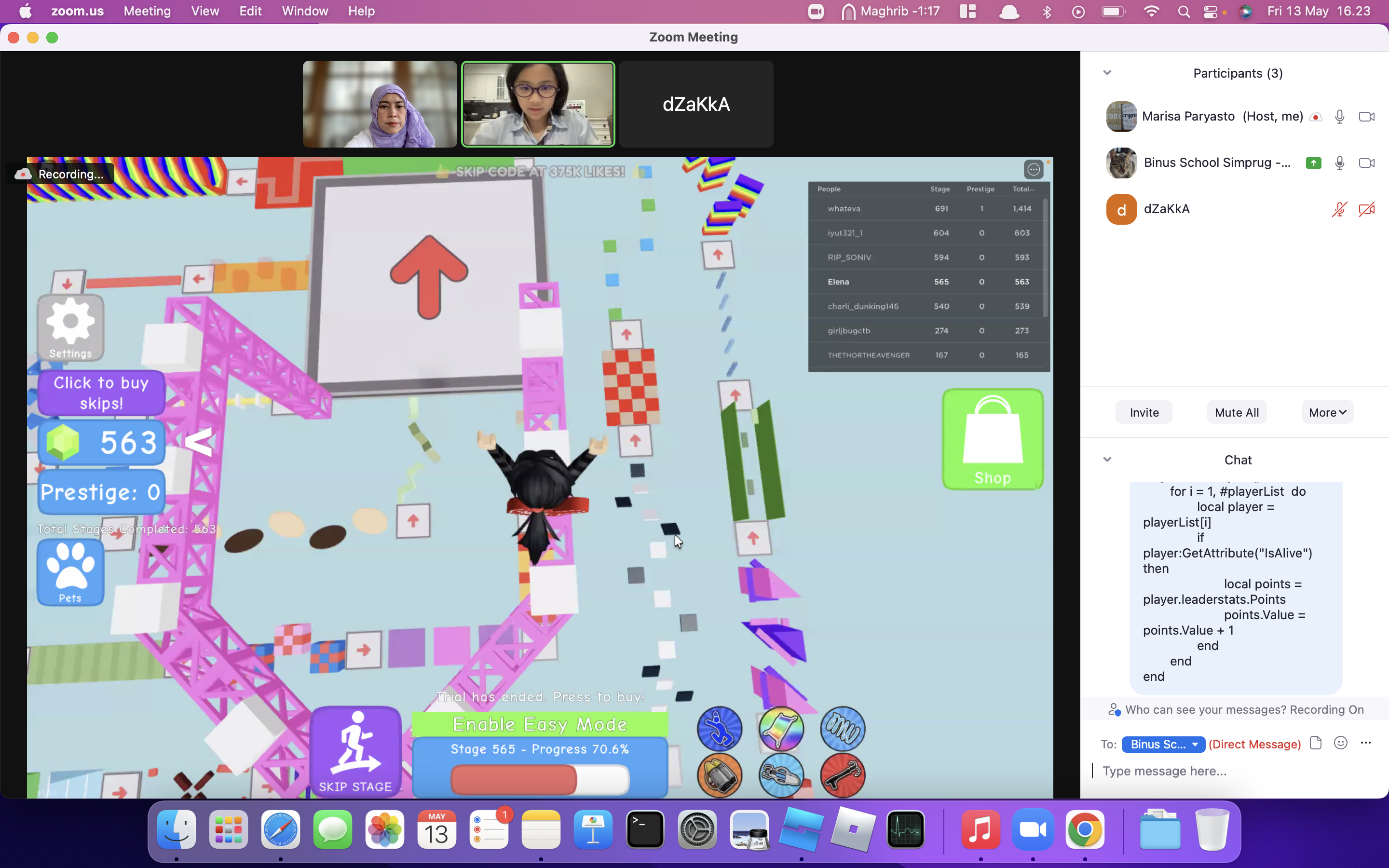Expand Participants panel collapse arrow
This screenshot has width=1389, height=868.
(x=1106, y=72)
